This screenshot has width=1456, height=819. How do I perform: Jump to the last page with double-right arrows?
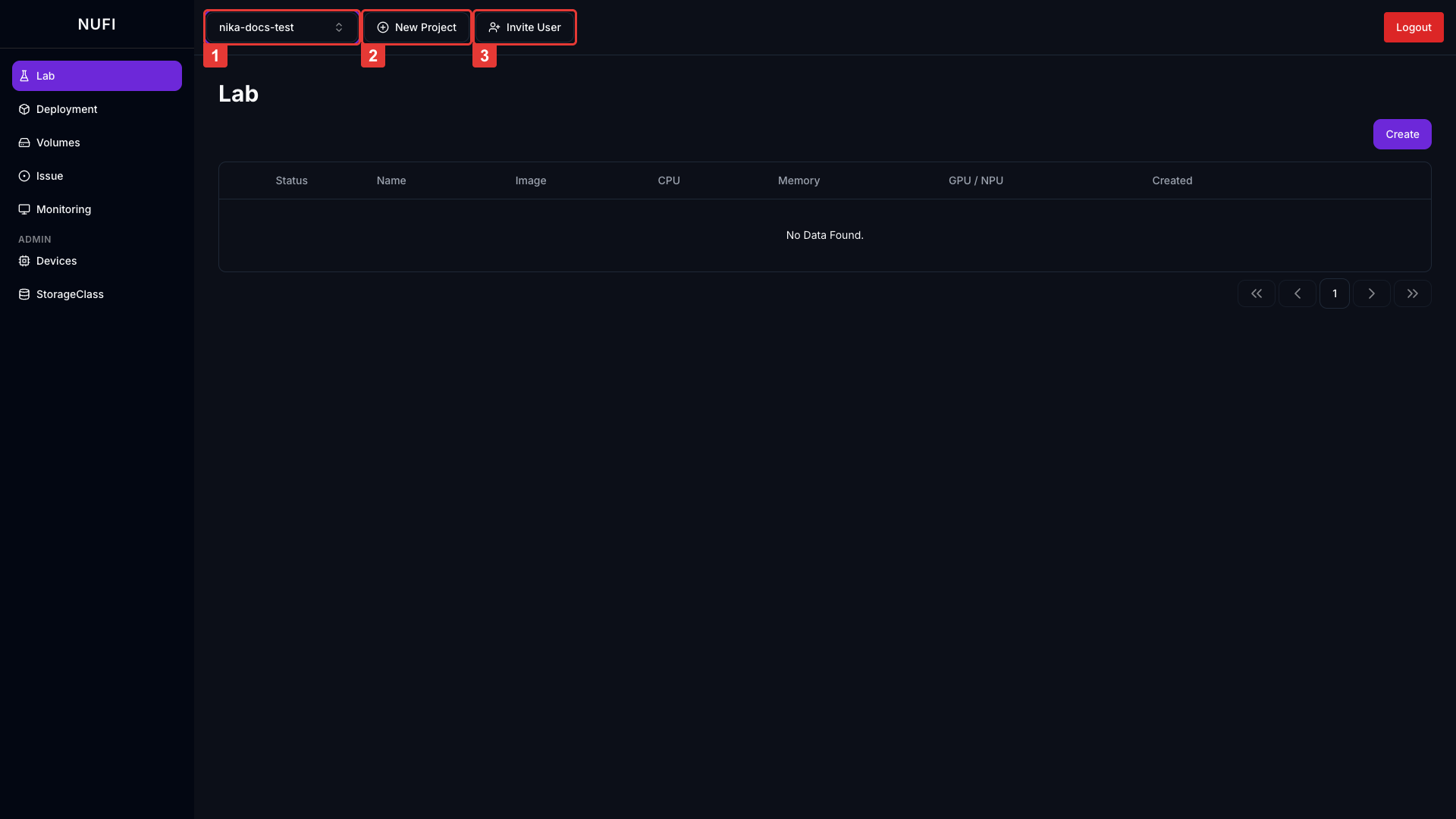(x=1413, y=293)
